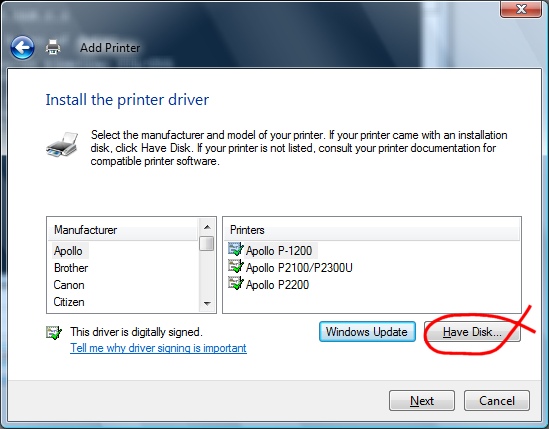Open the driver signing importance link
The height and width of the screenshot is (429, 549).
tap(158, 348)
